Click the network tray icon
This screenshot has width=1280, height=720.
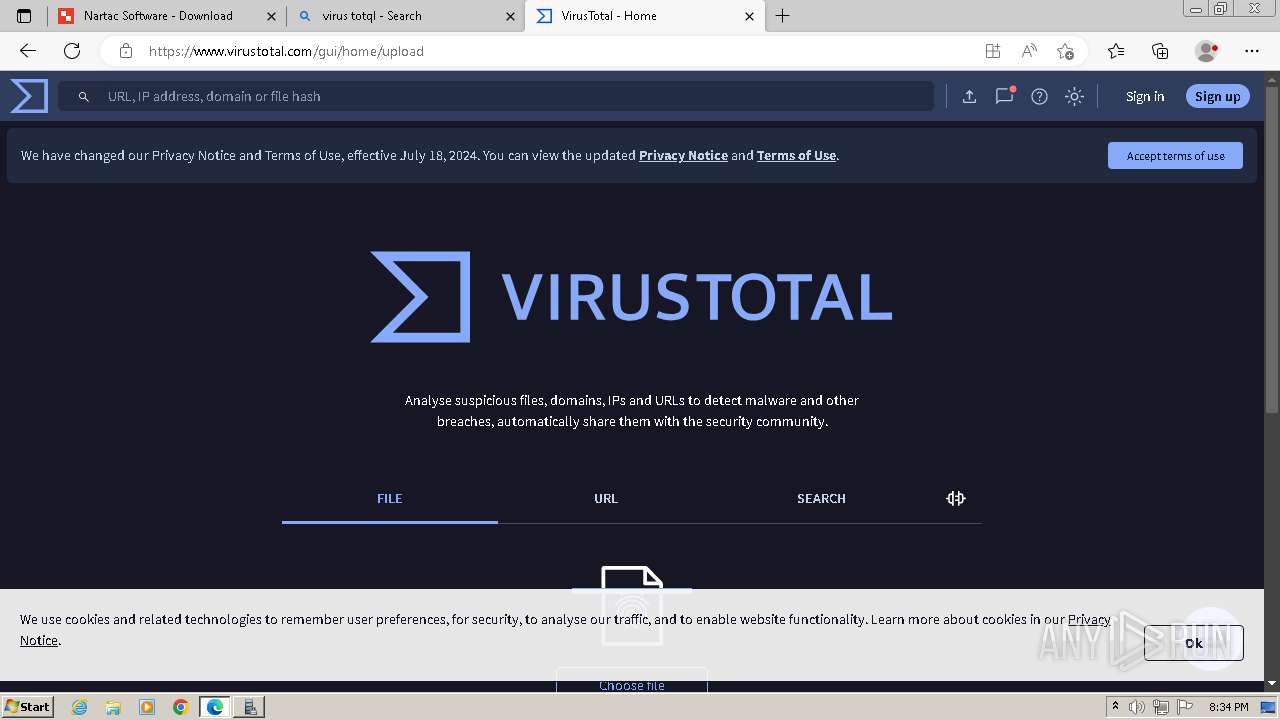(x=1160, y=707)
